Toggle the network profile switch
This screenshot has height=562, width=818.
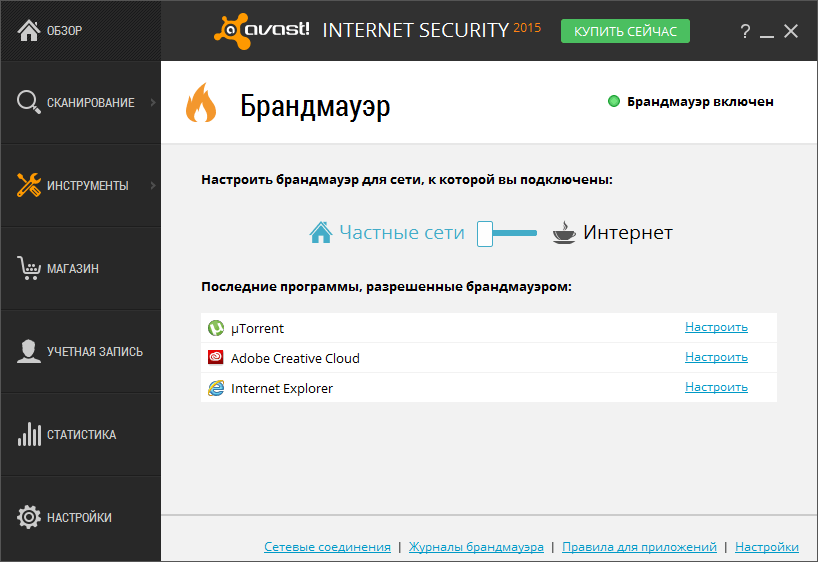coord(507,233)
